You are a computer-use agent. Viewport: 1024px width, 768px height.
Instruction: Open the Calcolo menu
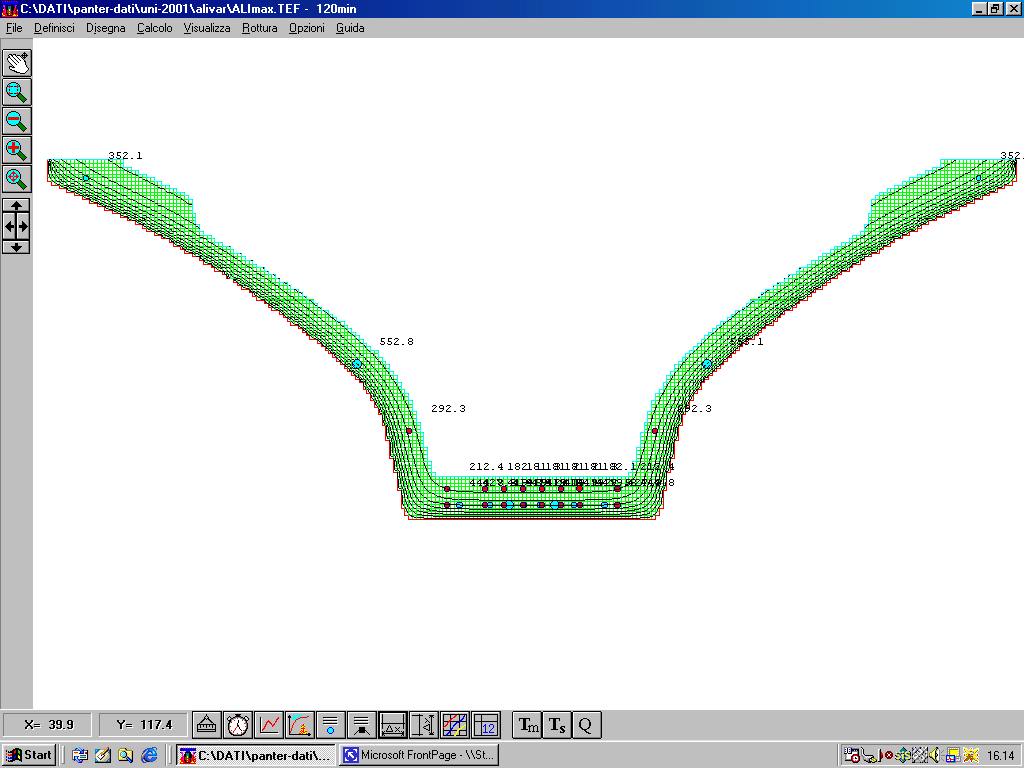point(154,28)
